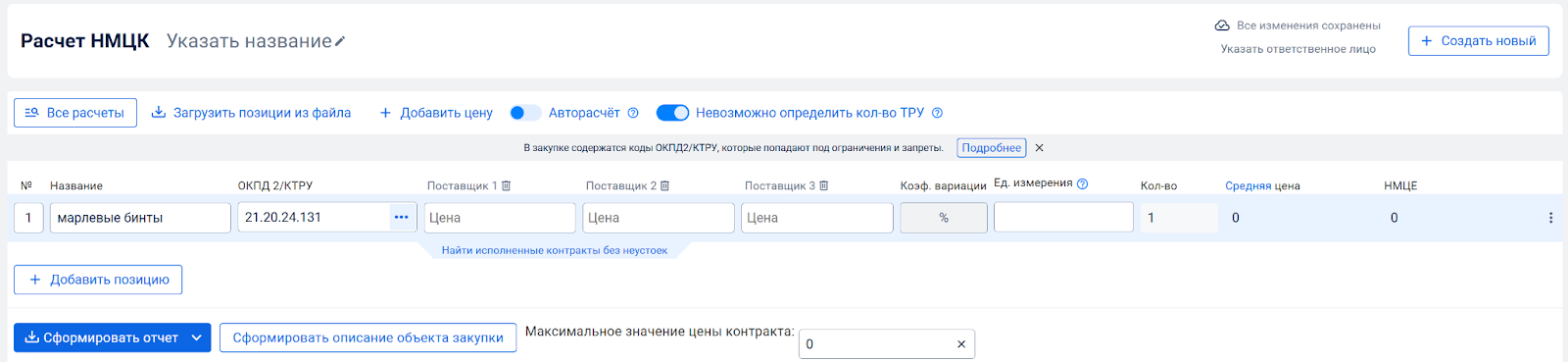
Task: Focus the Название field with марлевые бинты
Action: pyautogui.click(x=140, y=218)
